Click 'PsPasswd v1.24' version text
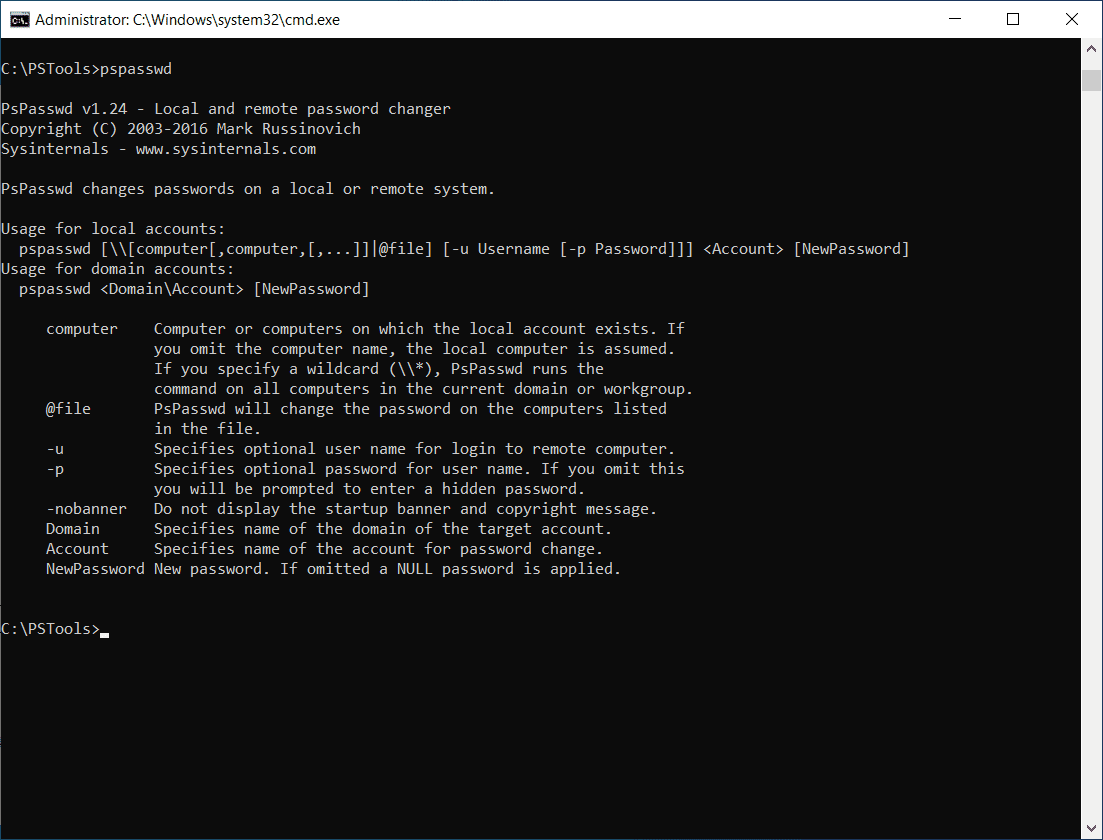Image resolution: width=1103 pixels, height=840 pixels. point(64,109)
